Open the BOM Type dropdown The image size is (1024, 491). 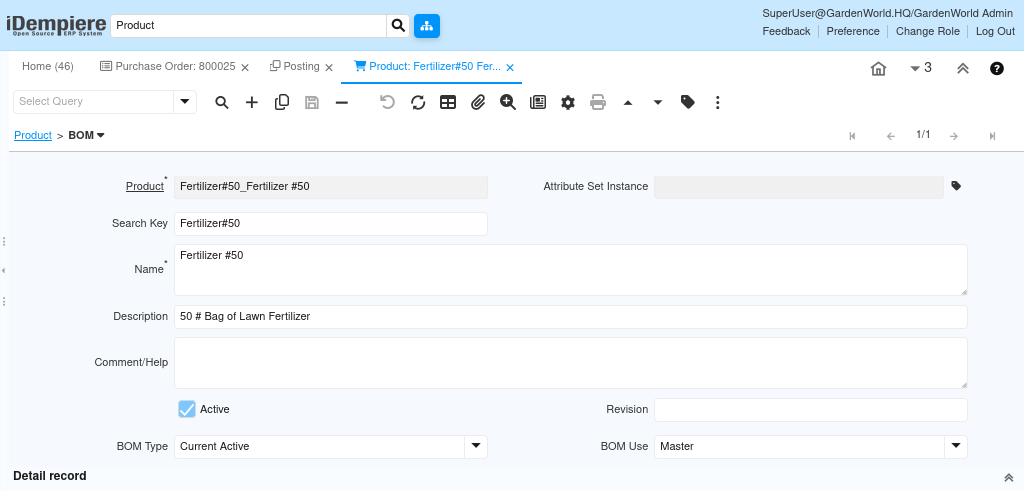coord(476,446)
